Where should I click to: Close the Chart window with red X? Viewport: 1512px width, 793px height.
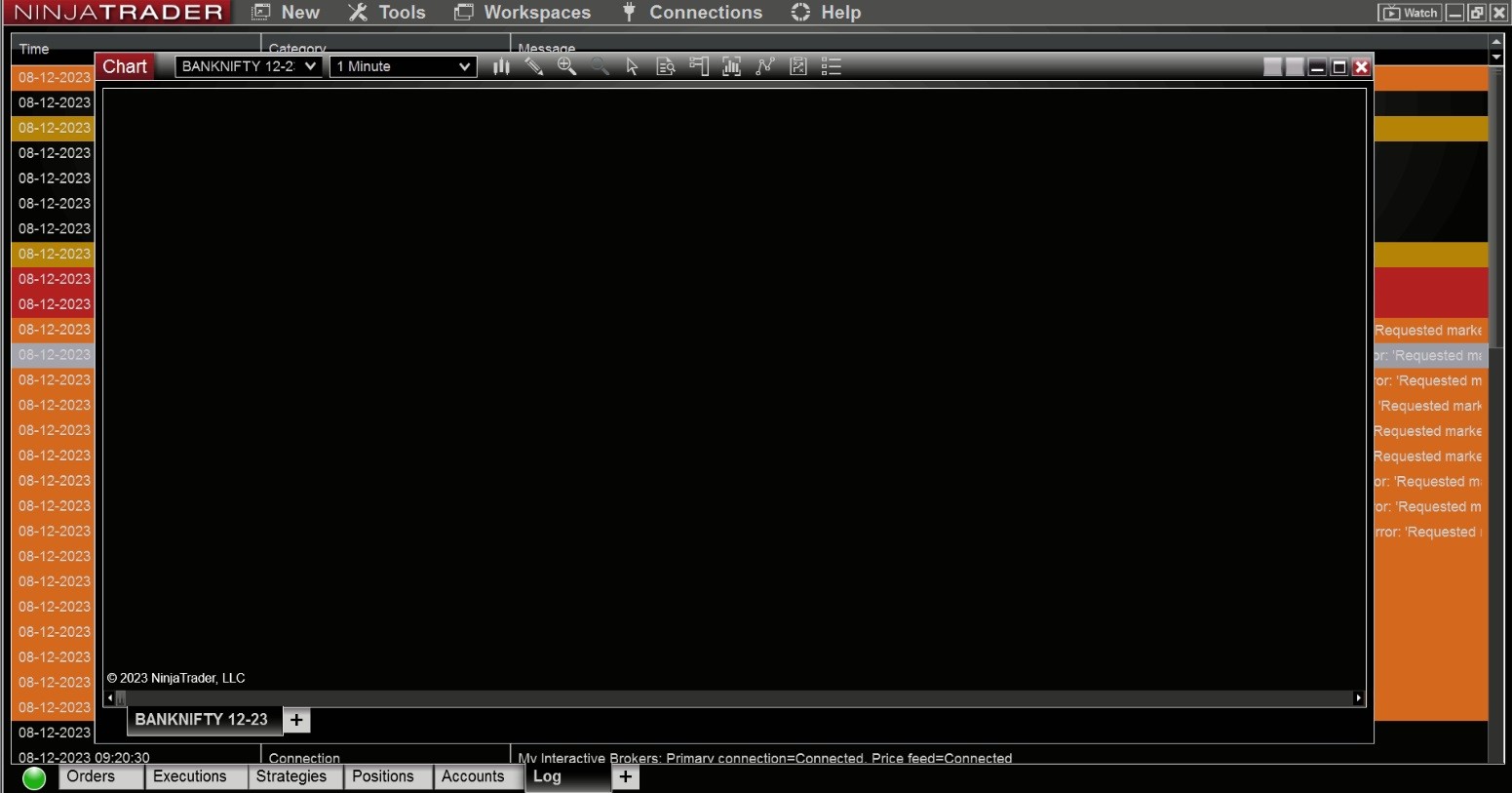[x=1362, y=67]
